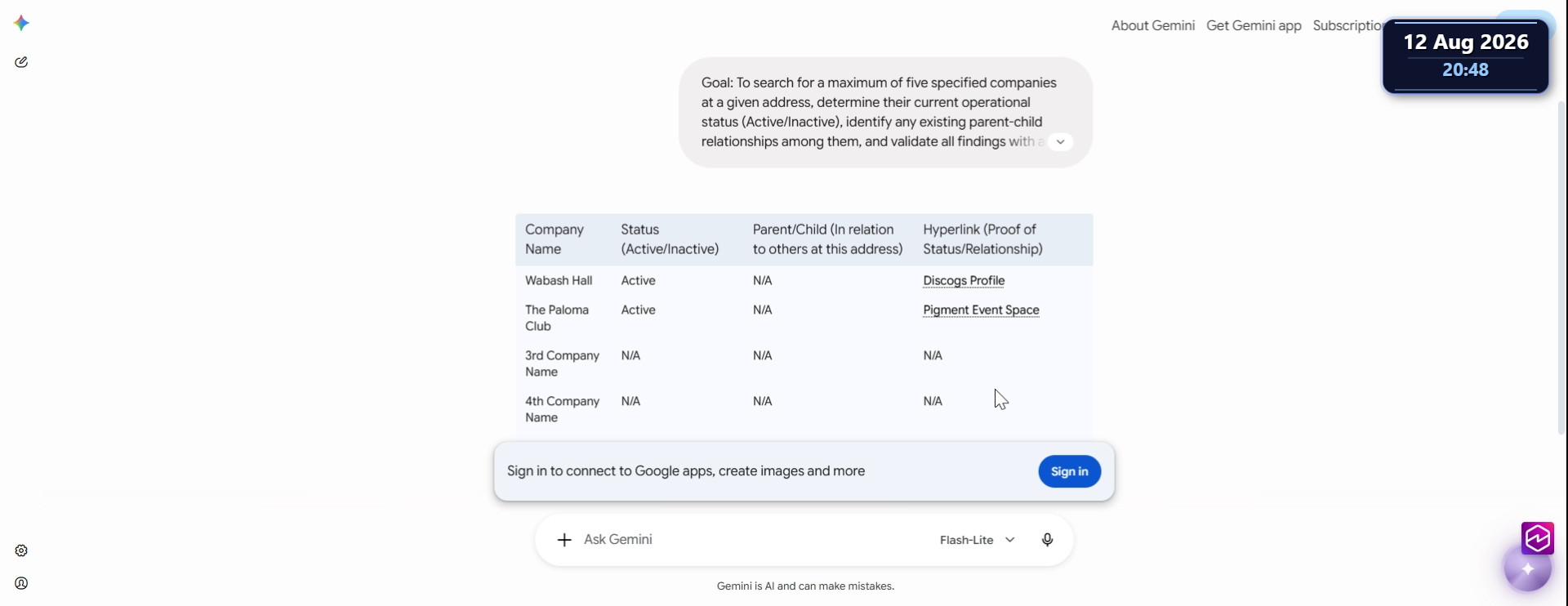The image size is (1568, 606).
Task: Click the floating purple sparkle assistant button
Action: point(1527,568)
